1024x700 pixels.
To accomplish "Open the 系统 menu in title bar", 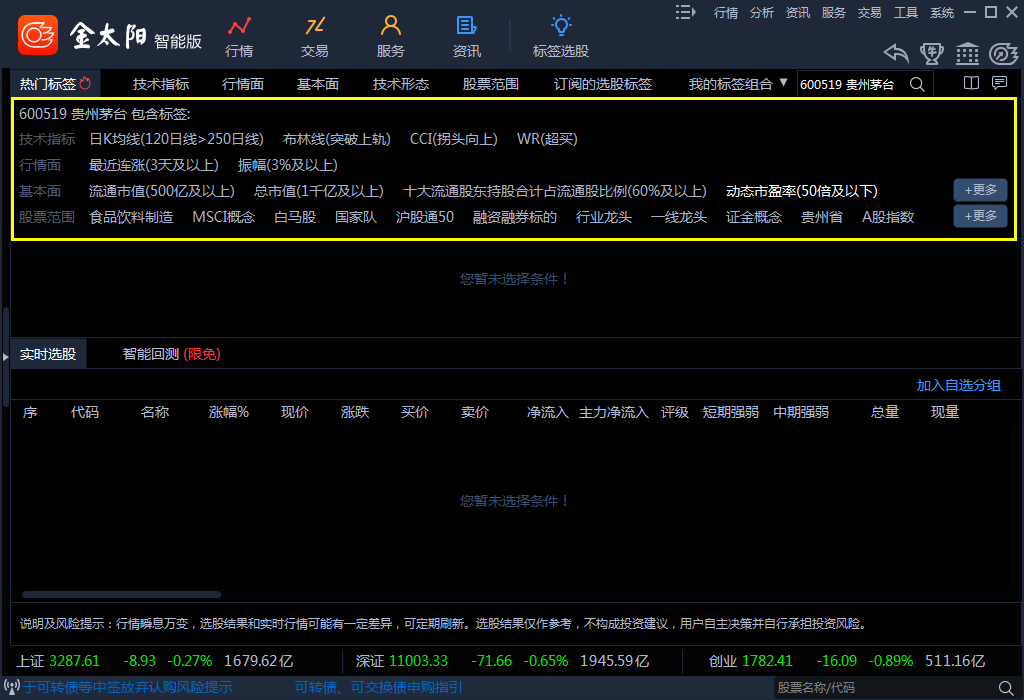I will [942, 12].
